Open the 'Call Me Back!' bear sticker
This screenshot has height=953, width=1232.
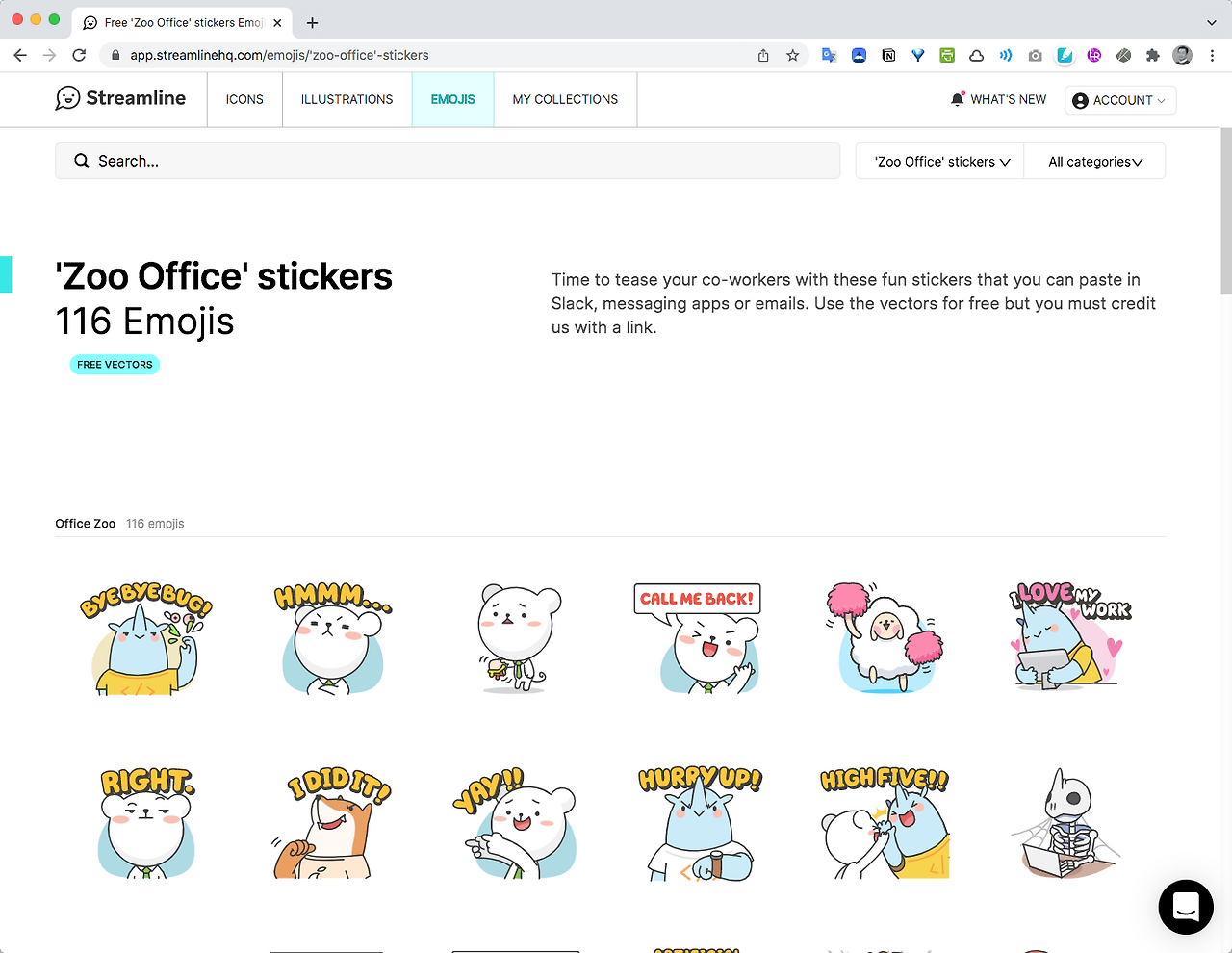click(x=698, y=638)
